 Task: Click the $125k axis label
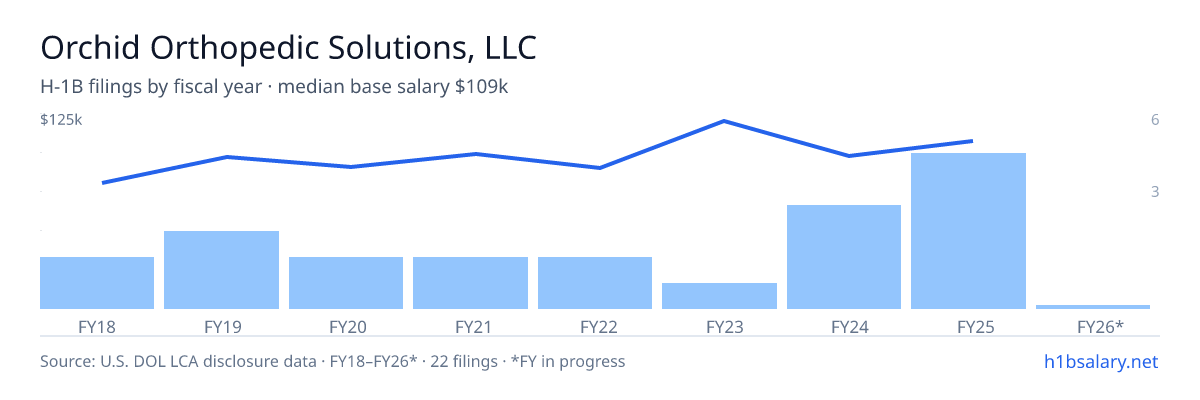61,121
